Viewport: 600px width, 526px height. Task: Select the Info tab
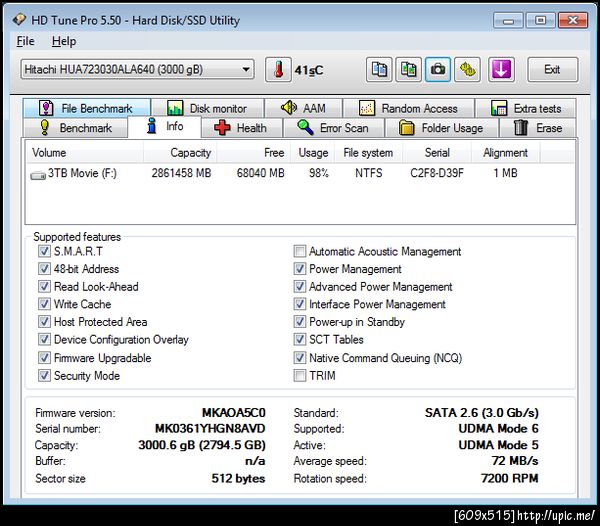click(165, 126)
